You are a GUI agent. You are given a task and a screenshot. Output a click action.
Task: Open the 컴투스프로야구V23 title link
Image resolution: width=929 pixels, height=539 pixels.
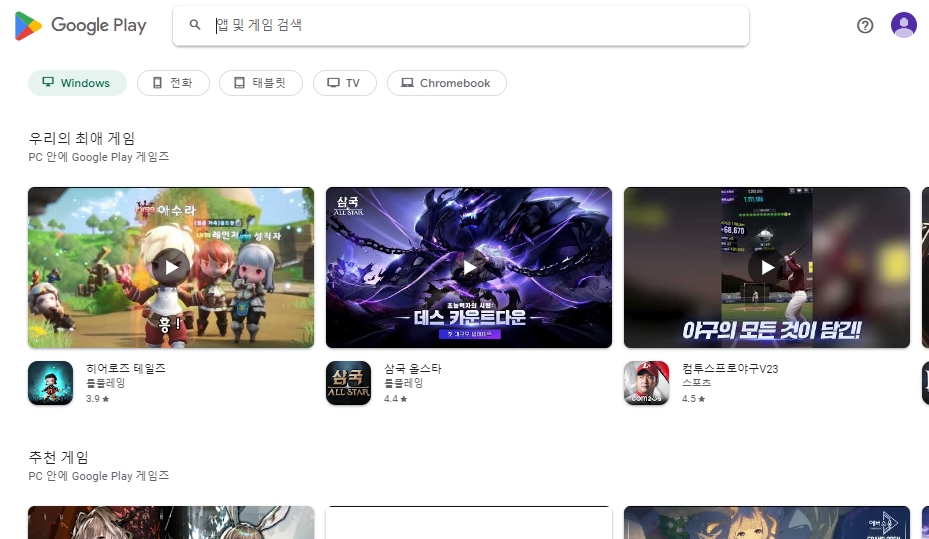coord(730,368)
